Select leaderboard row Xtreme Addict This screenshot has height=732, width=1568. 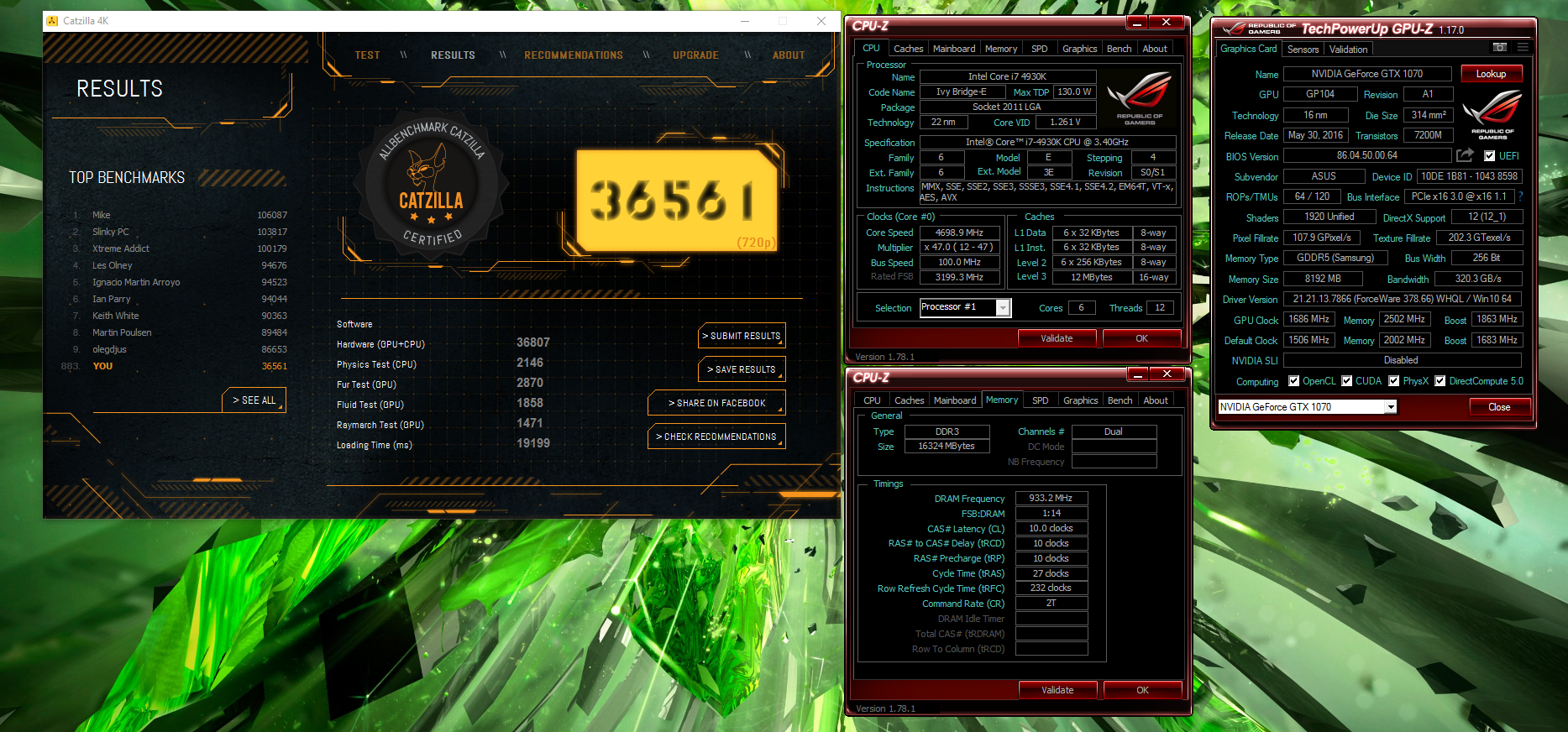178,248
